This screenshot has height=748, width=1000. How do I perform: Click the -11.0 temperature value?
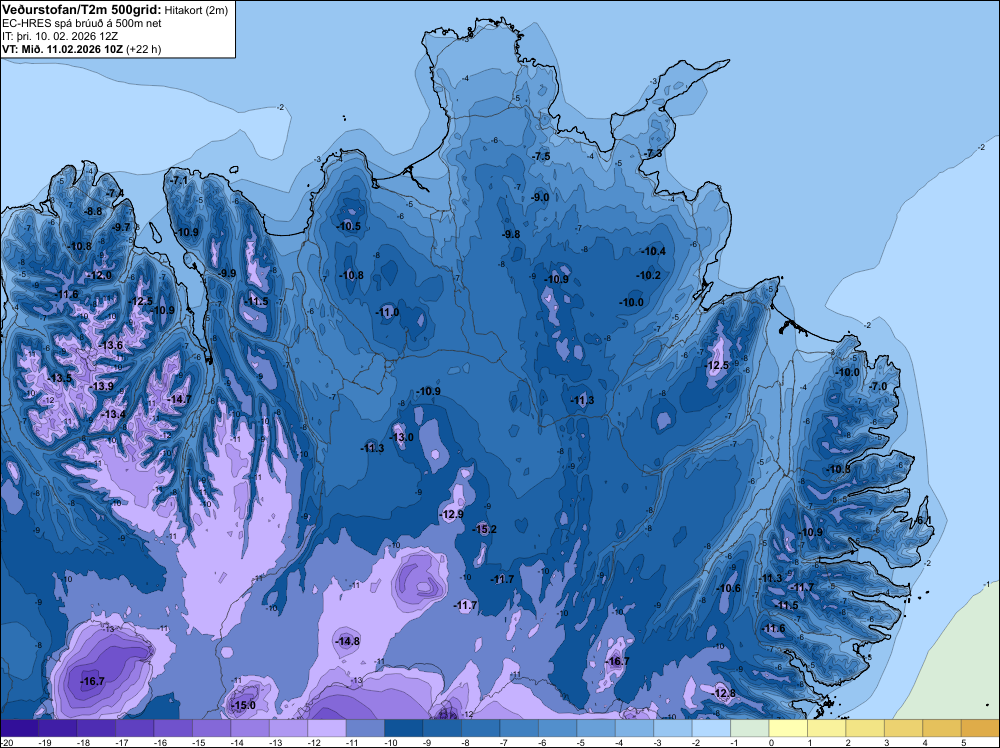(387, 312)
